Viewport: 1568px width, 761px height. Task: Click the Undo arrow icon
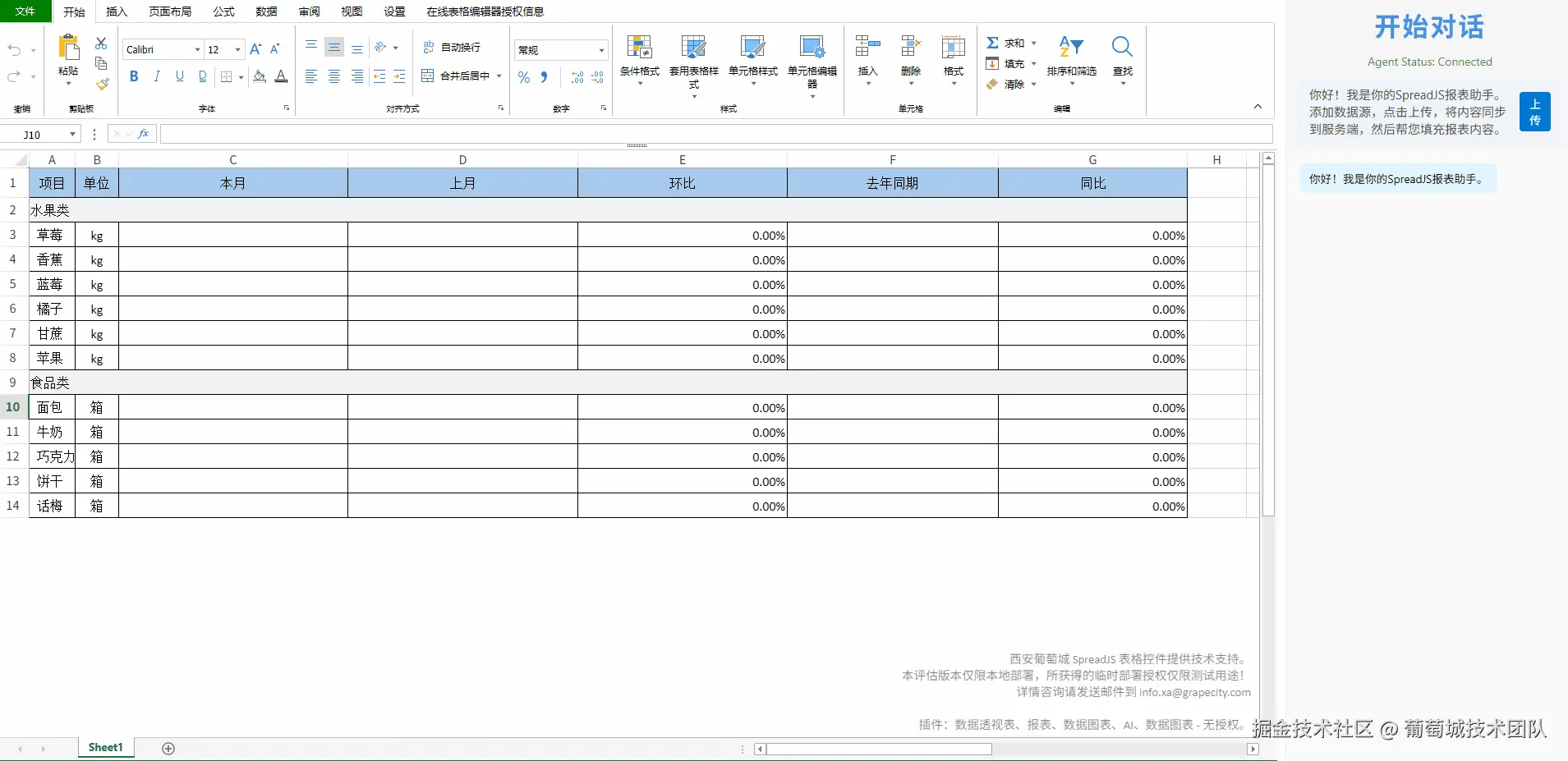pos(14,50)
